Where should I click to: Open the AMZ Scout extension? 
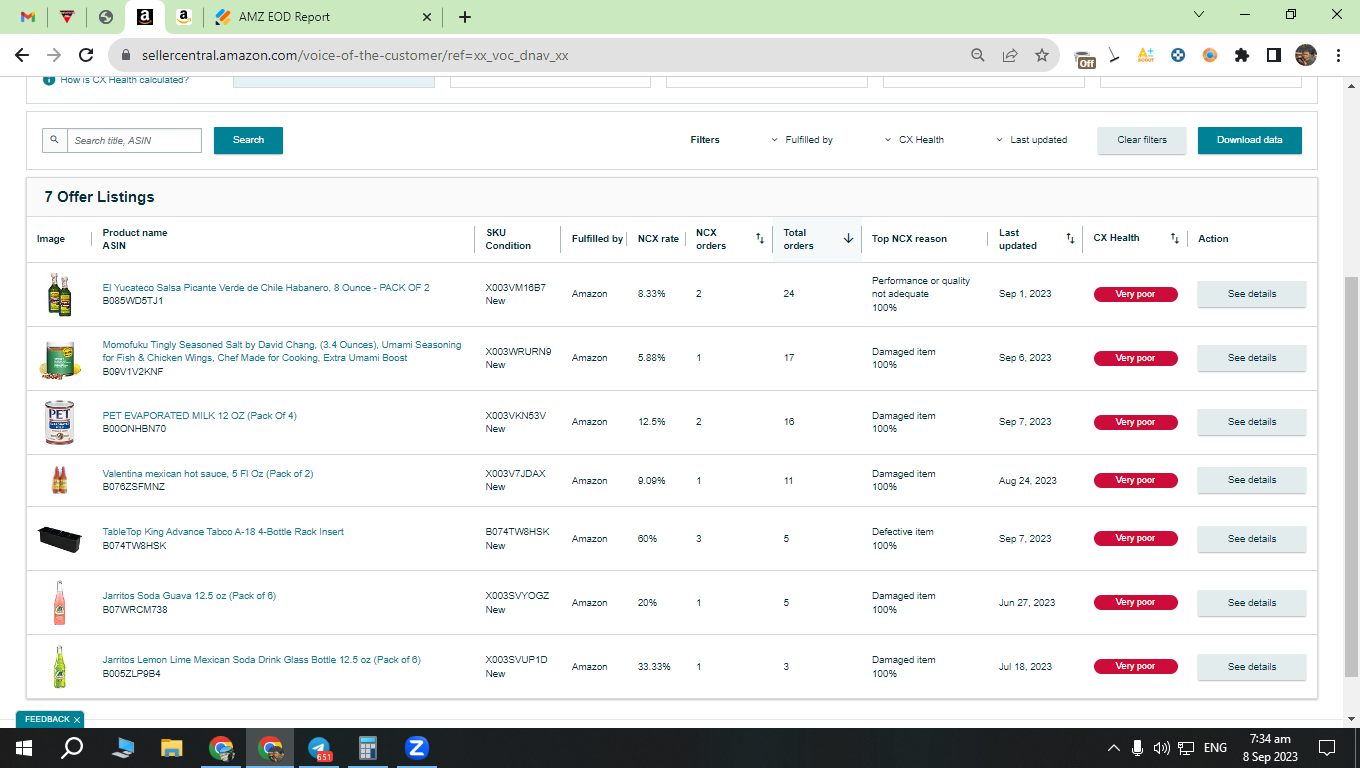[x=1146, y=56]
